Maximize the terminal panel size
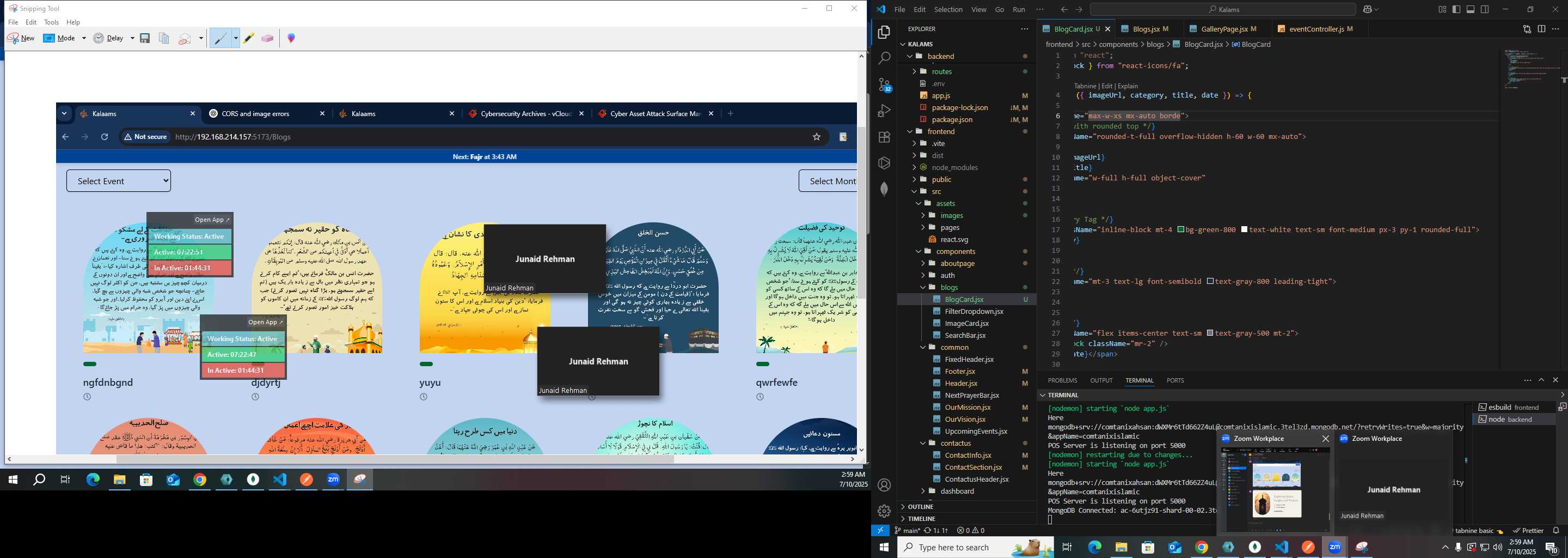 1541,380
